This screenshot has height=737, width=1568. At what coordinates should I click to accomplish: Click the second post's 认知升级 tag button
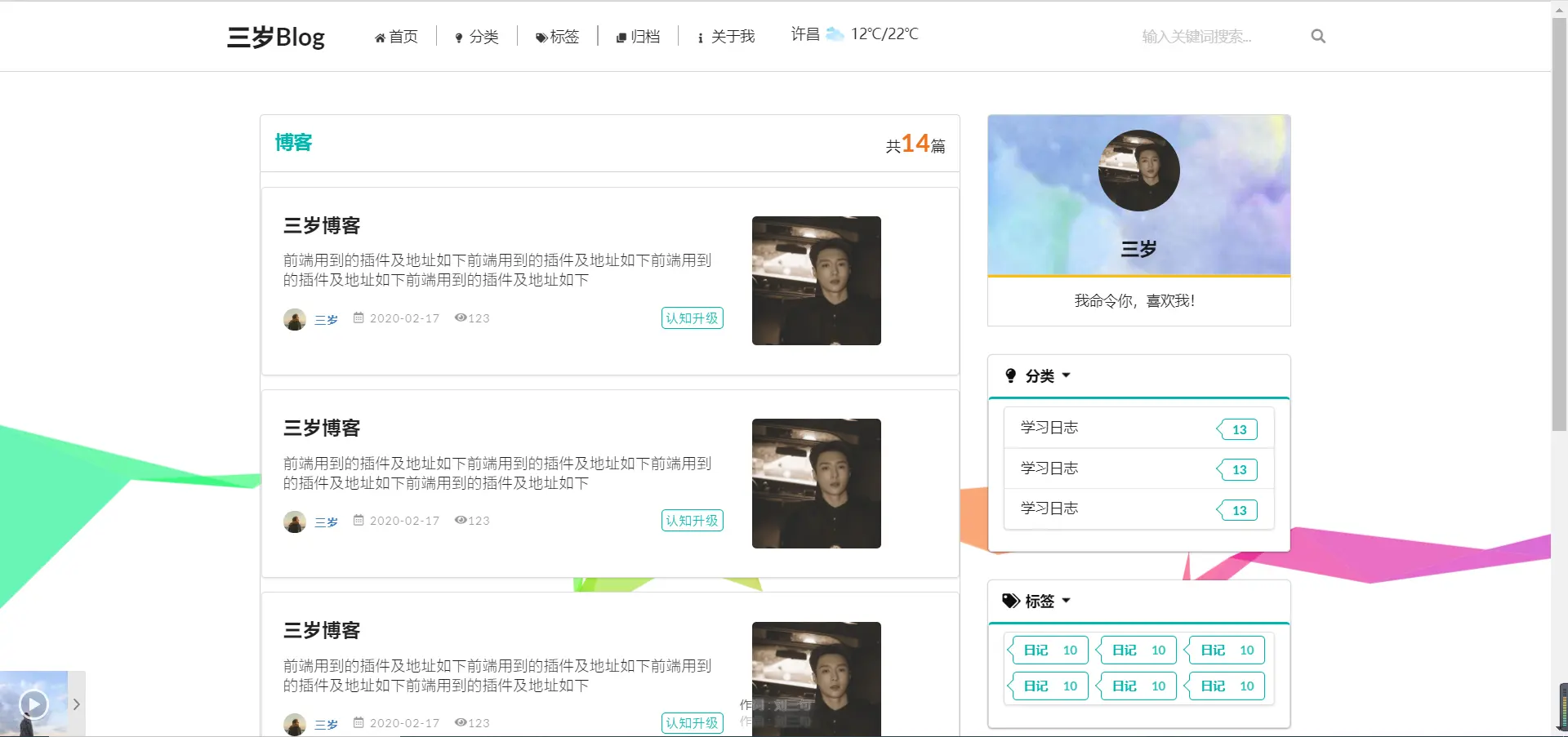point(693,521)
